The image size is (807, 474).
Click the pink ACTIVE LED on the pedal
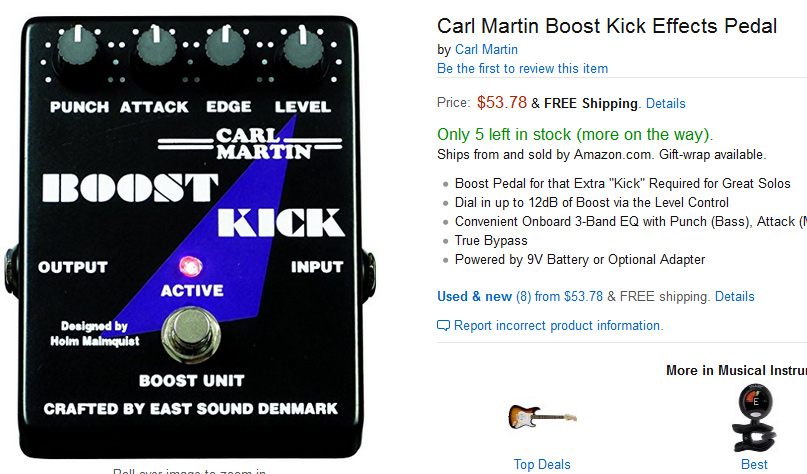coord(189,267)
